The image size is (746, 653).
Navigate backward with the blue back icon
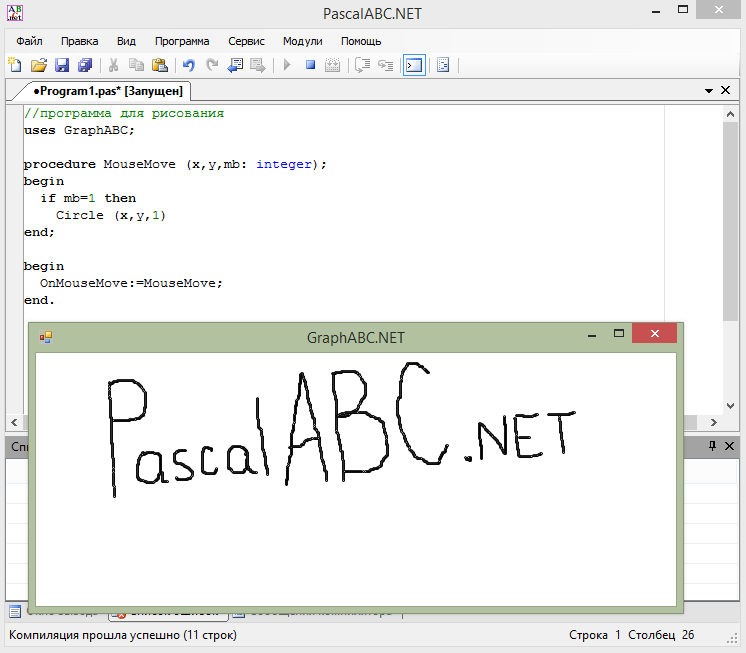point(235,65)
